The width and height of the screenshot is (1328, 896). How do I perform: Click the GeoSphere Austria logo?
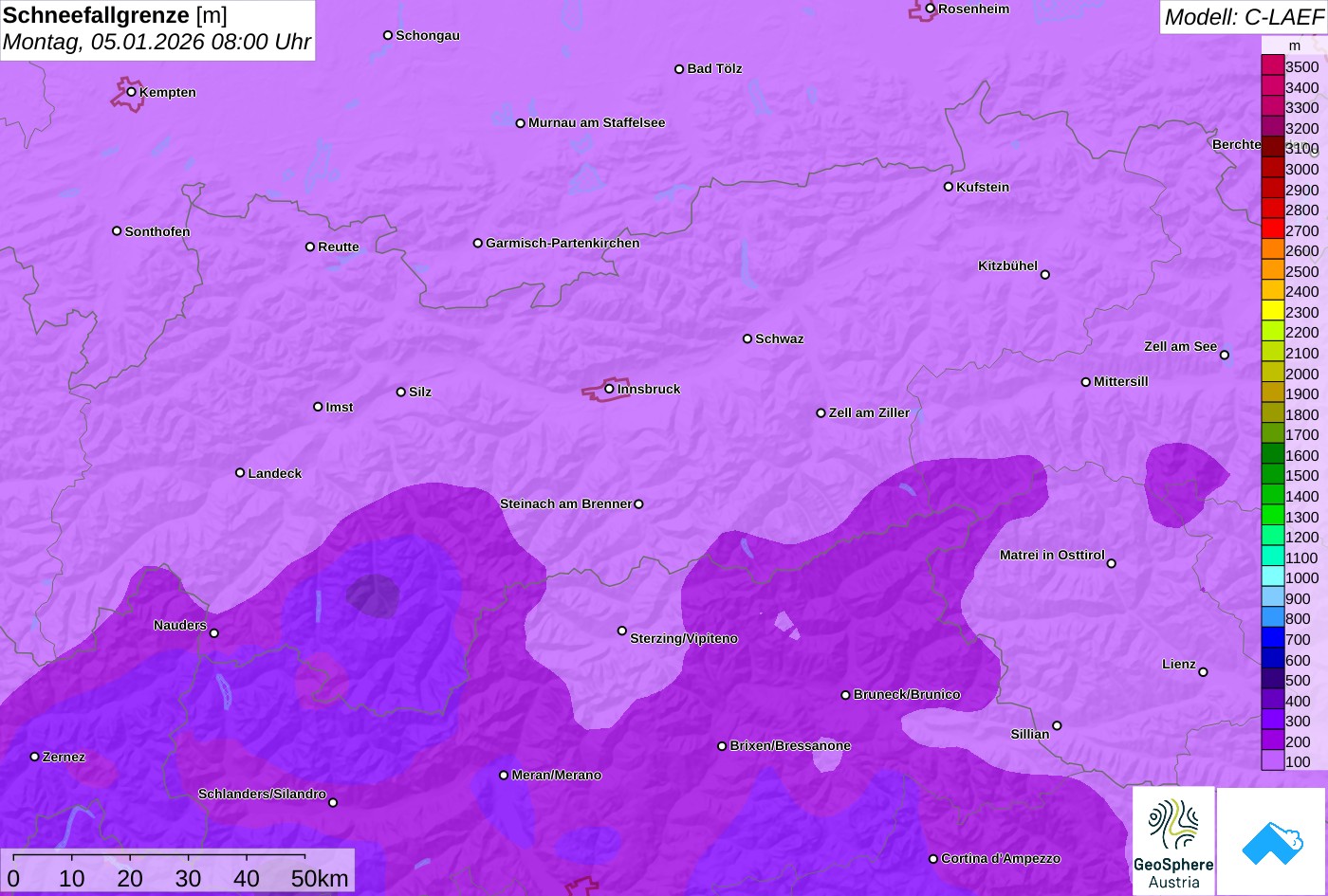[x=1173, y=841]
